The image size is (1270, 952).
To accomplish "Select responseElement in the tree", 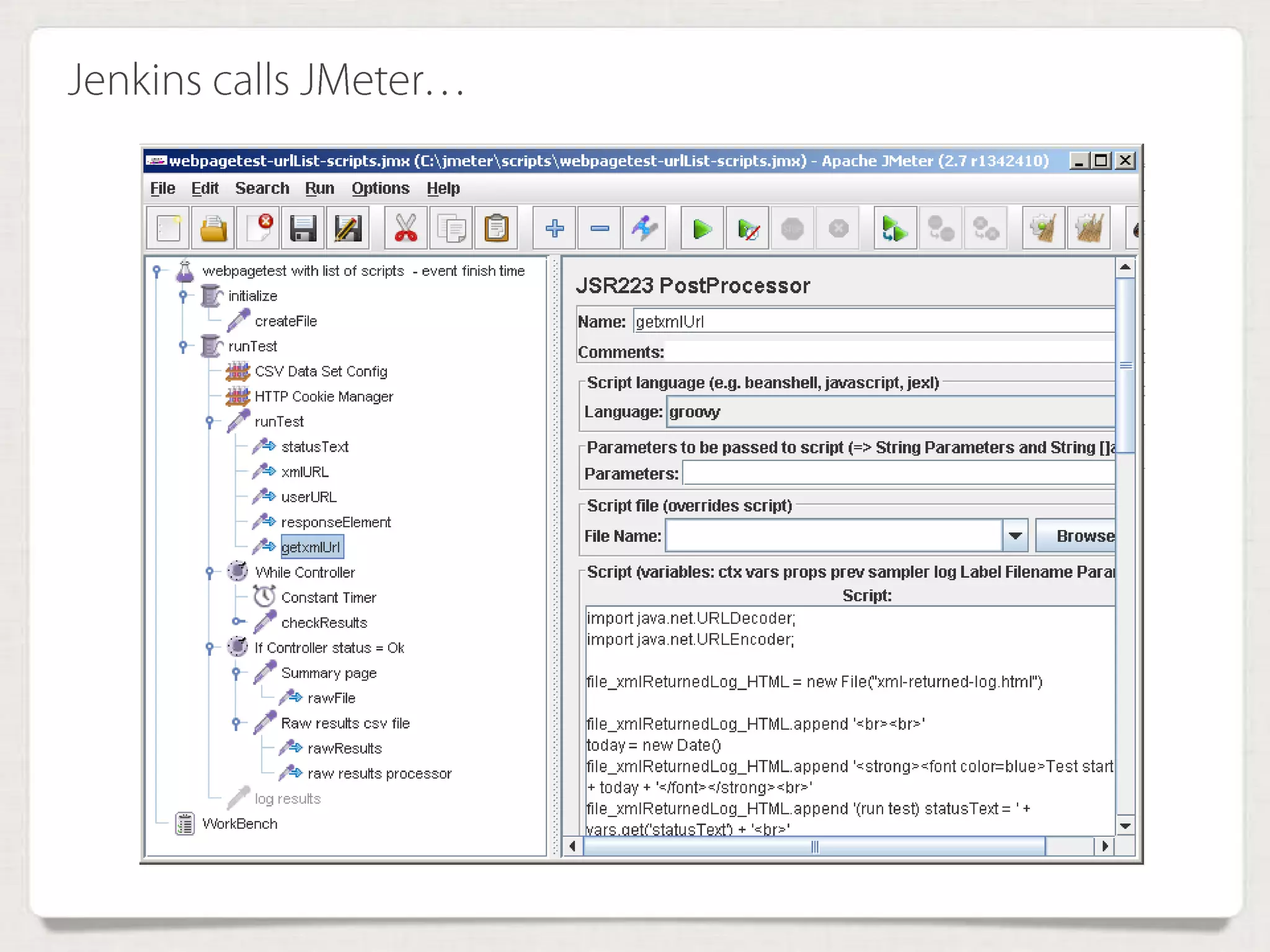I will click(x=335, y=522).
